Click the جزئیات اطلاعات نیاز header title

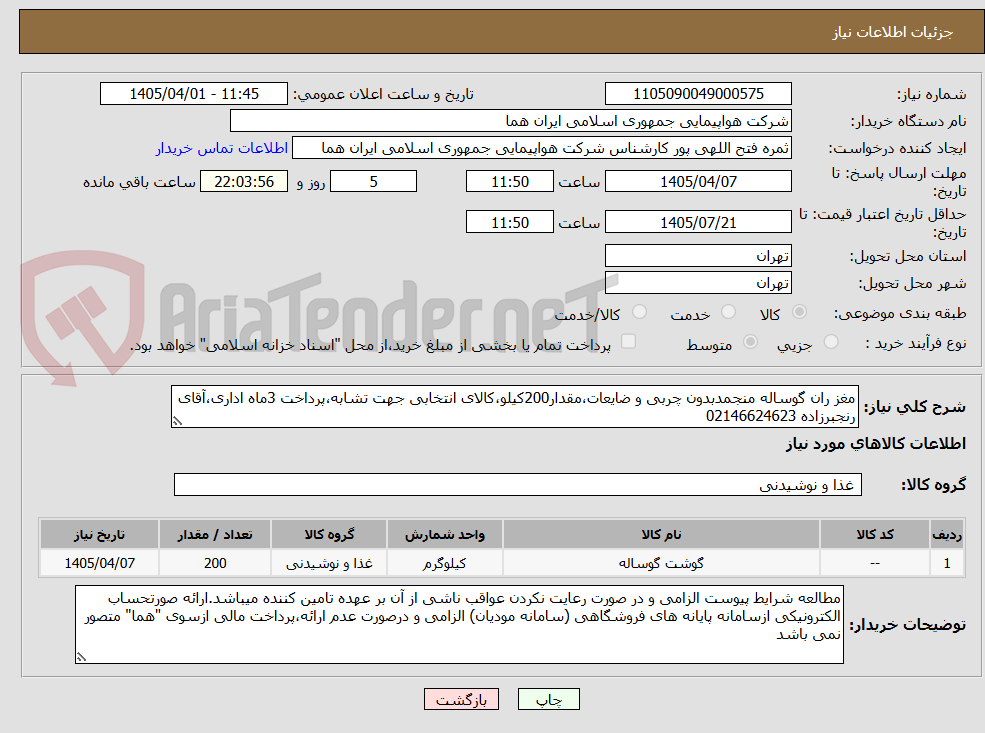tap(892, 32)
